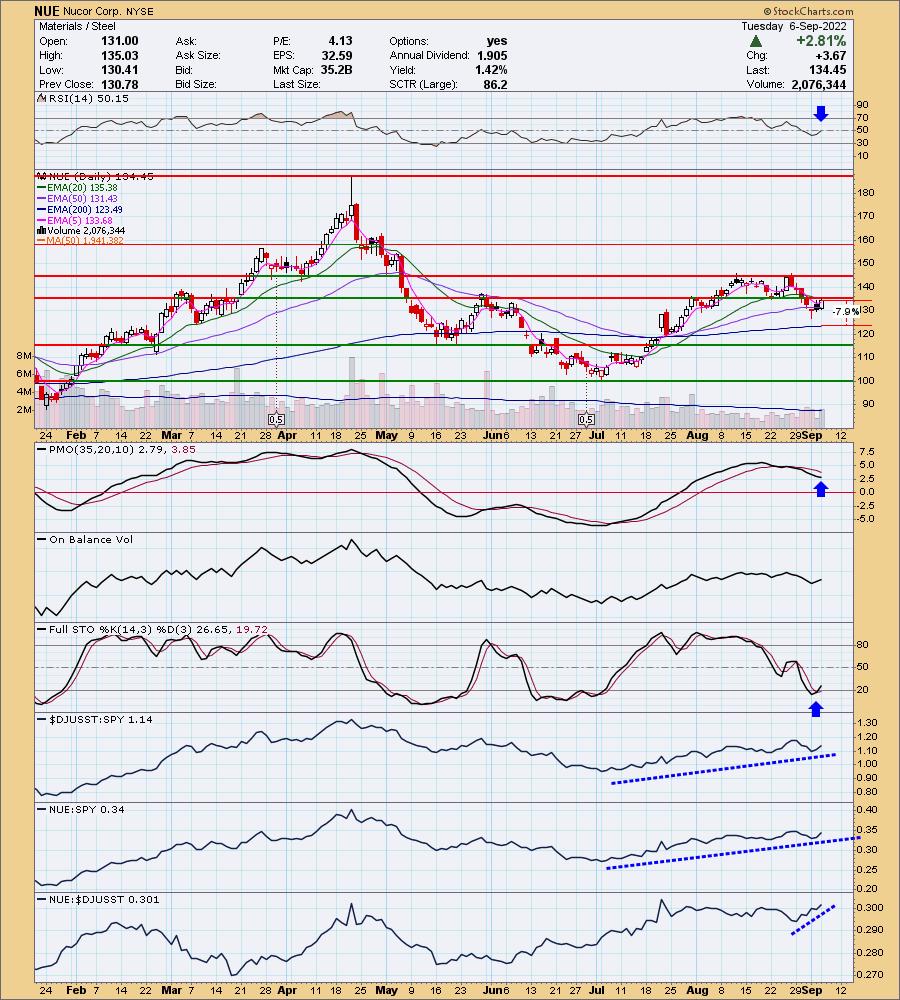Select the Materials / Steel sector label
900x1000 pixels.
click(77, 26)
